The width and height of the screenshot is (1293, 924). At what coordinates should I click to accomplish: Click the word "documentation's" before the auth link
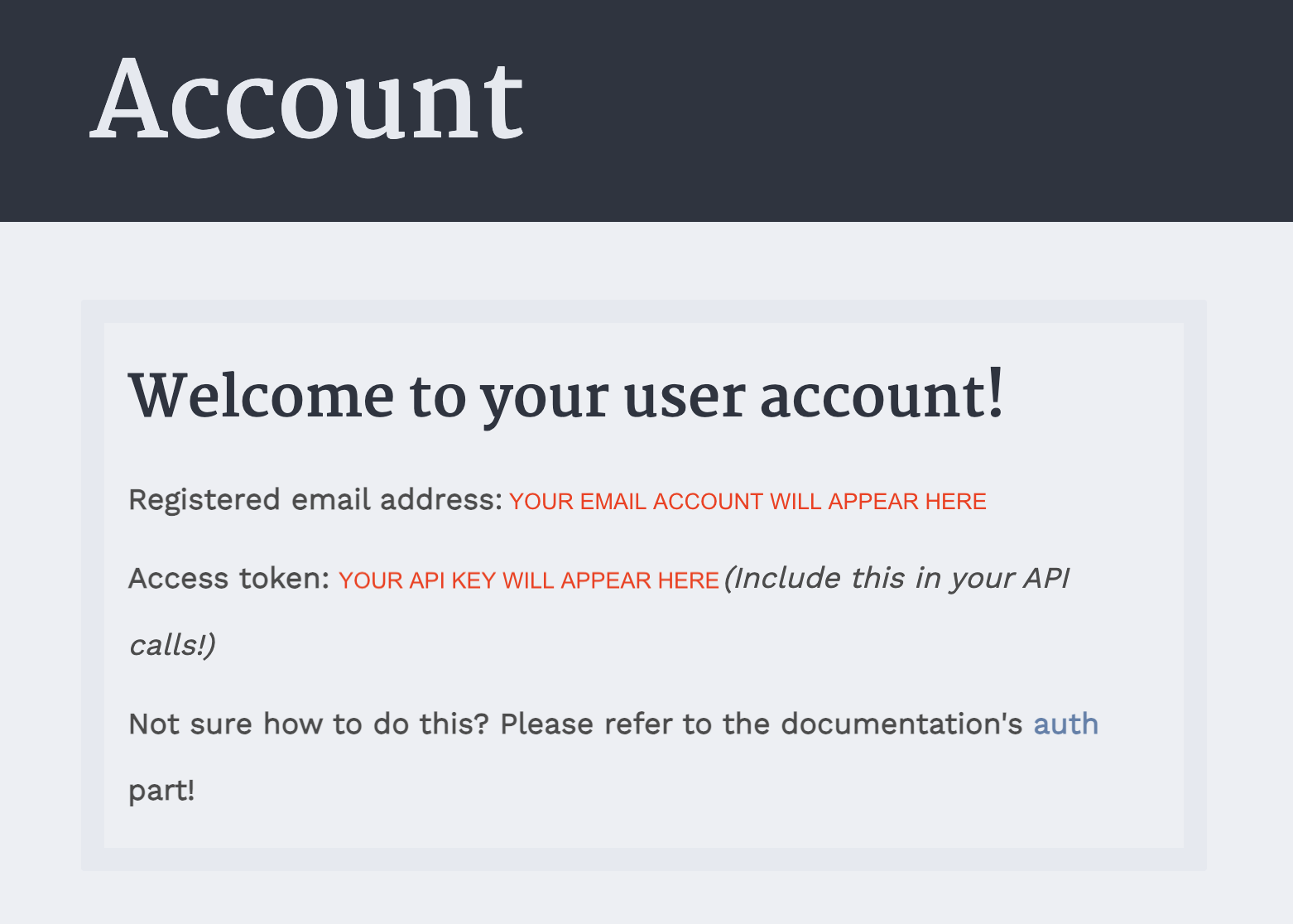(901, 724)
